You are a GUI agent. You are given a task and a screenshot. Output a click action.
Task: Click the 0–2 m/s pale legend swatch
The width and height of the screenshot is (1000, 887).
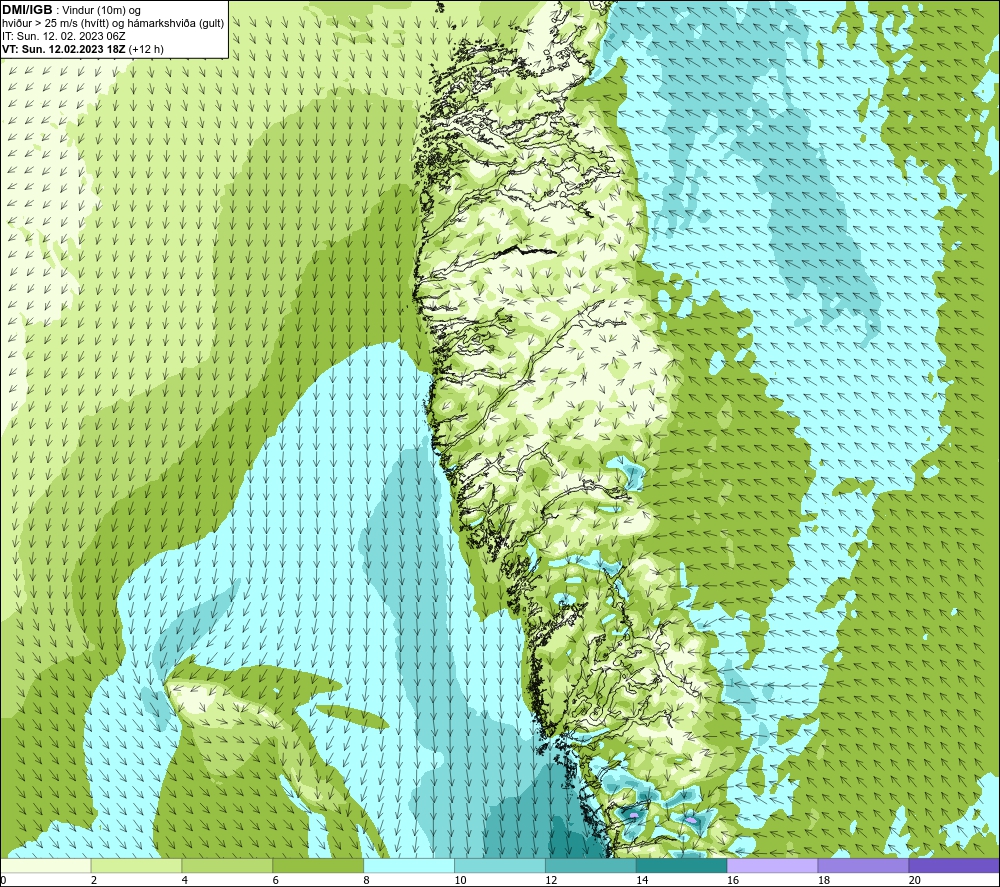pos(46,866)
